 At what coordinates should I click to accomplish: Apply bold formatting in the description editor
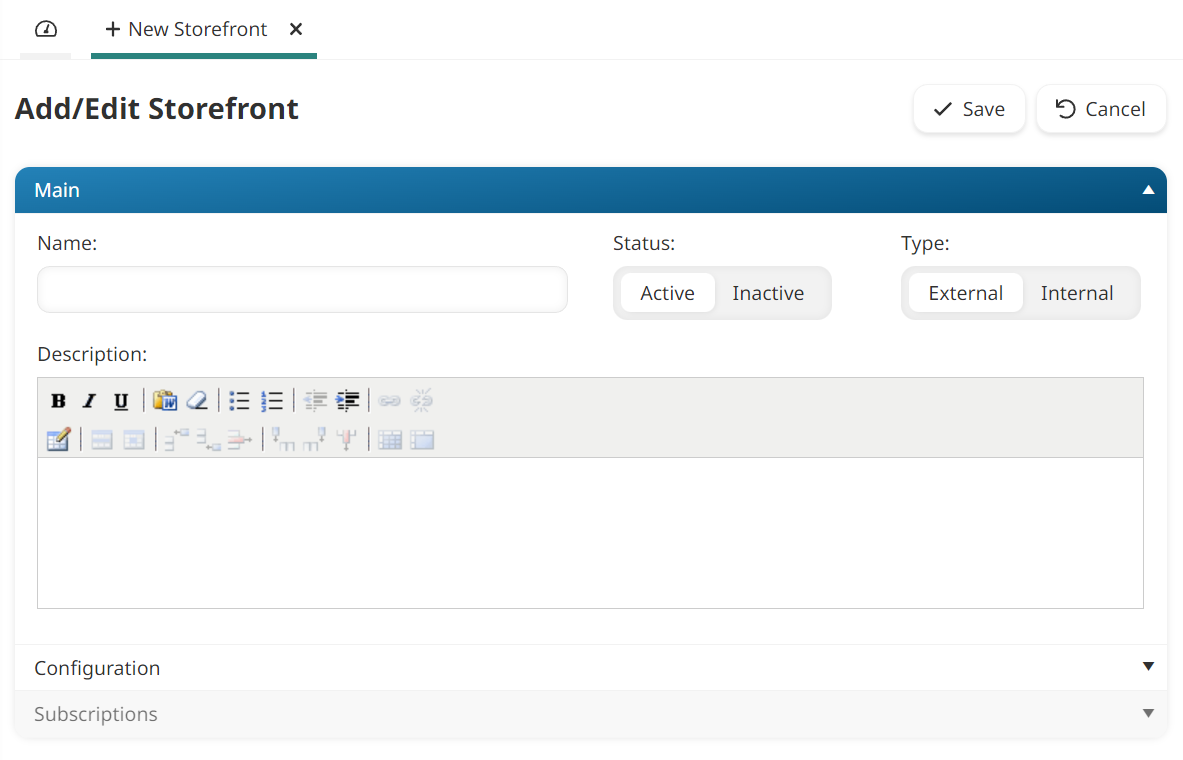point(58,400)
